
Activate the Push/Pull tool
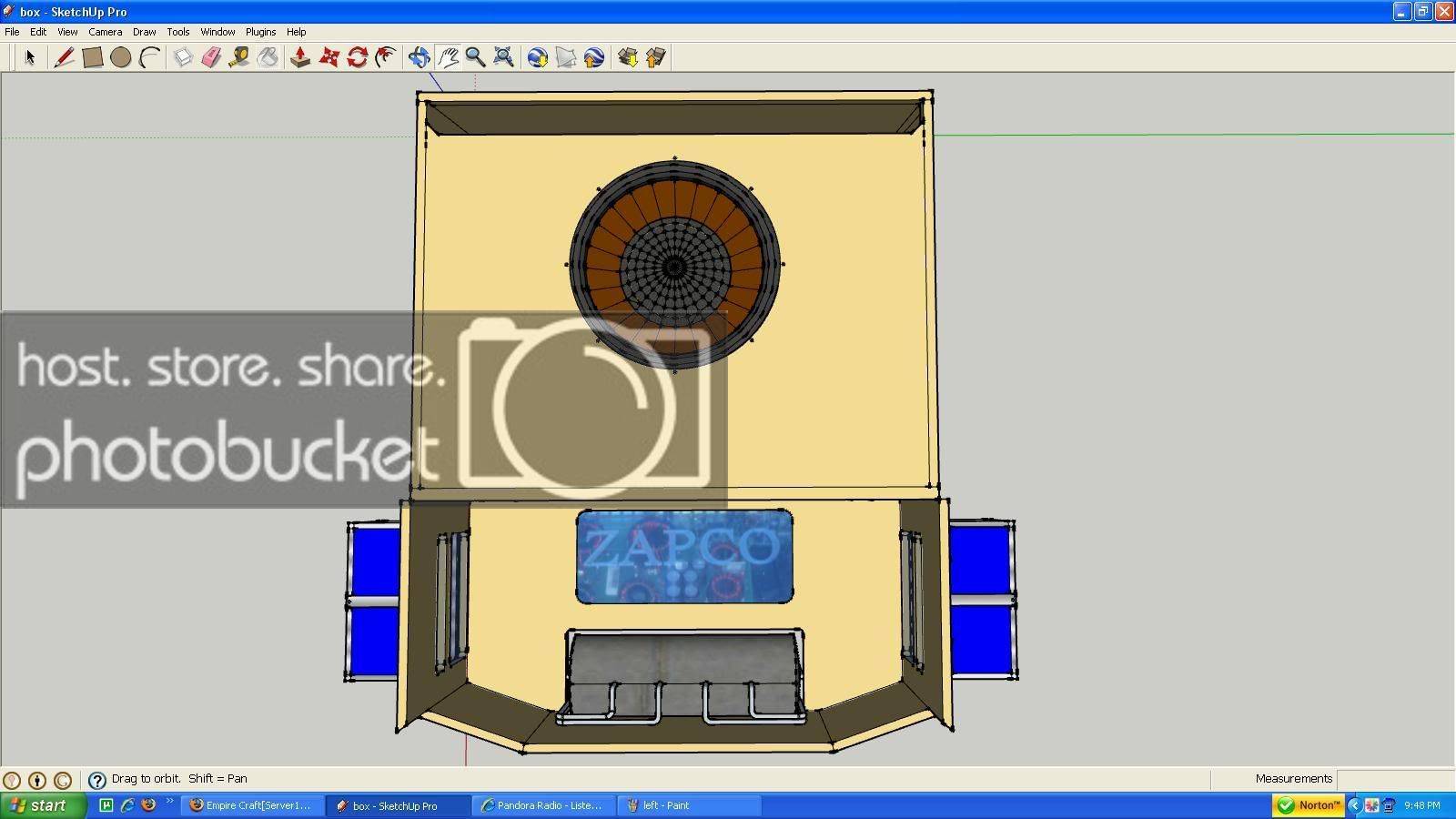[300, 57]
